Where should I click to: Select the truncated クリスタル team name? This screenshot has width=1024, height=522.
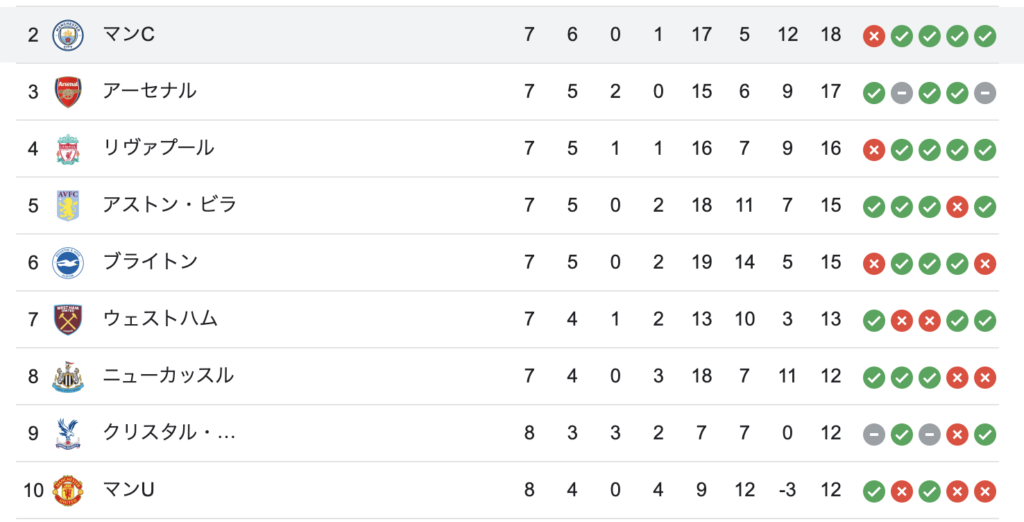[168, 432]
